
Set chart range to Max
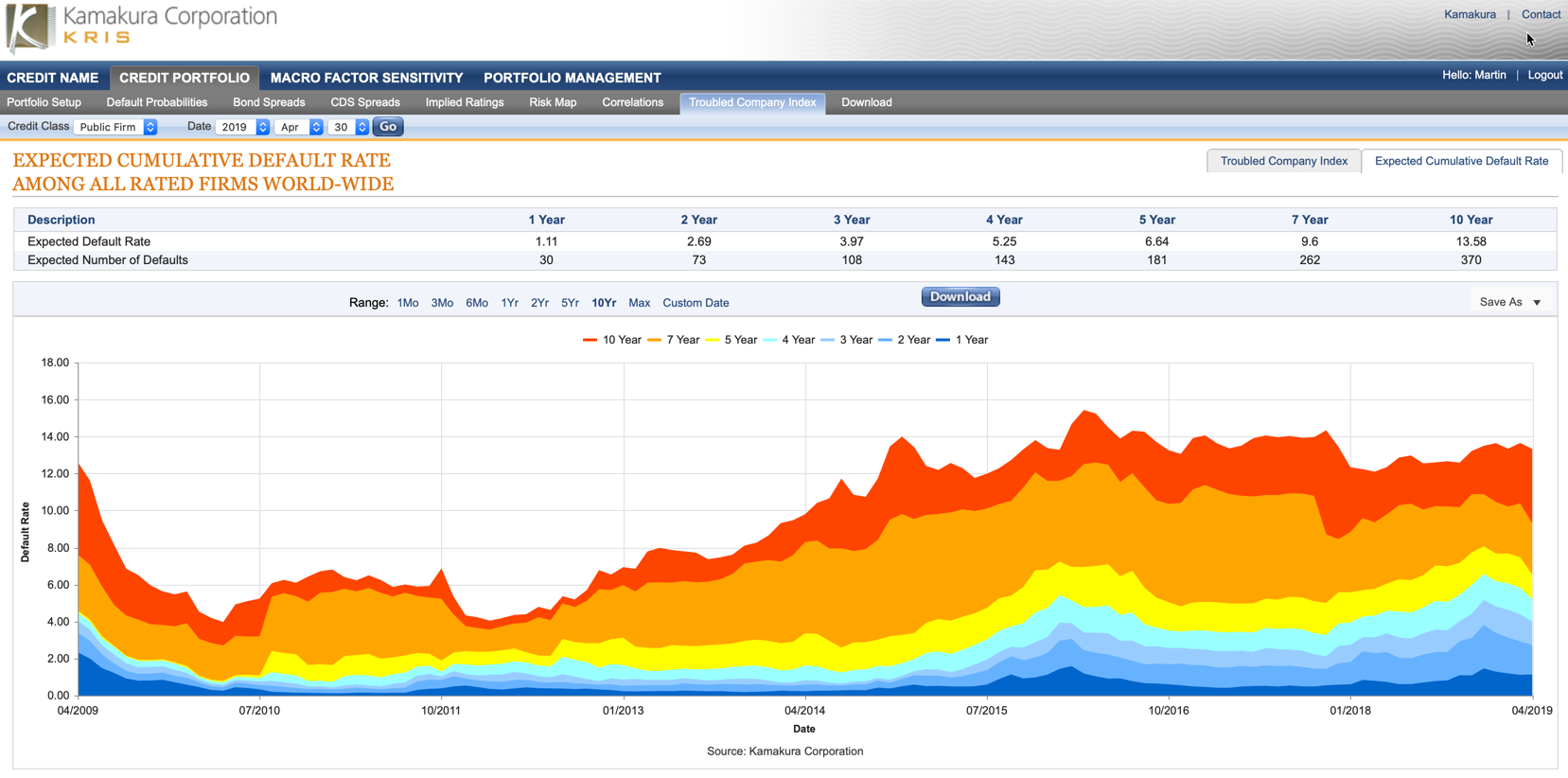click(639, 303)
